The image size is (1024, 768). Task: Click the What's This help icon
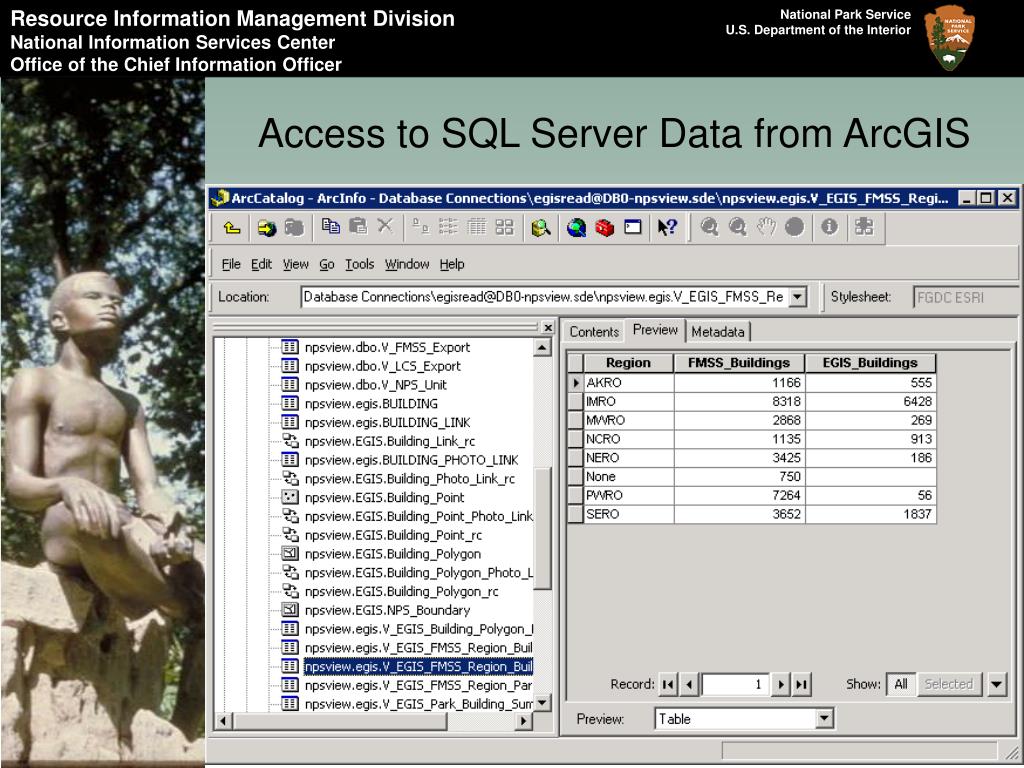(667, 228)
